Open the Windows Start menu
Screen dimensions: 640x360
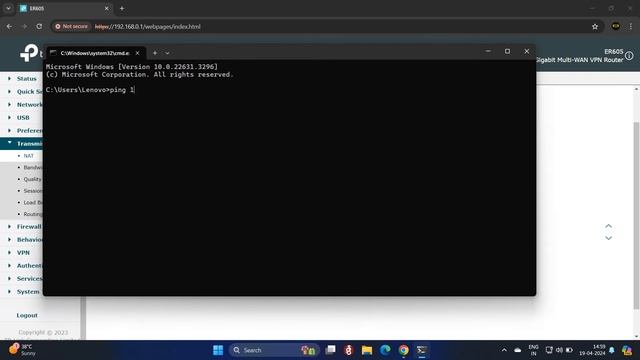tap(218, 350)
